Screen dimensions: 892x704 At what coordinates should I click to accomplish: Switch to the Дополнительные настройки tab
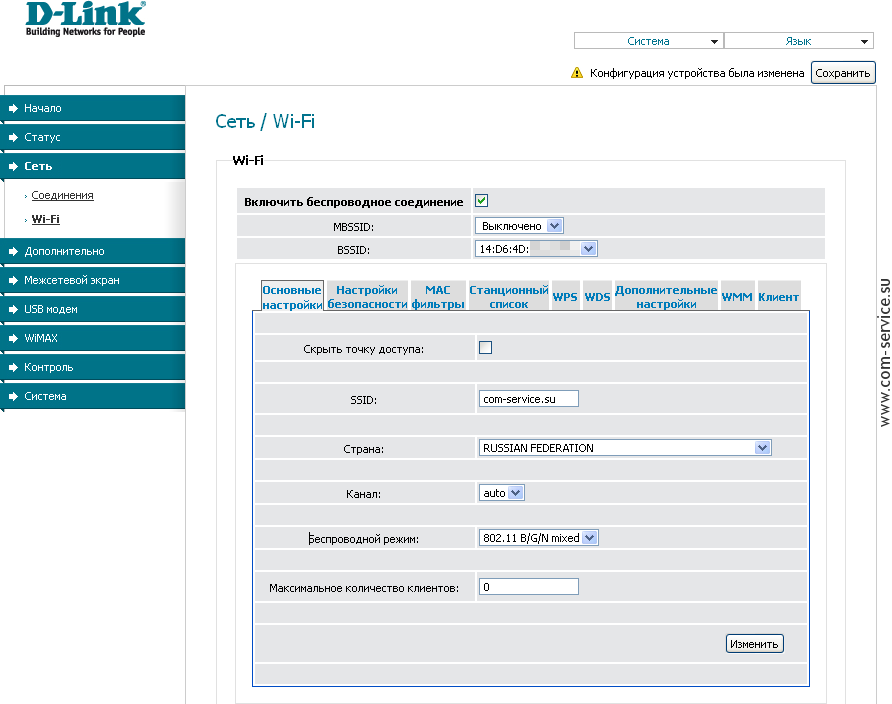[x=666, y=297]
